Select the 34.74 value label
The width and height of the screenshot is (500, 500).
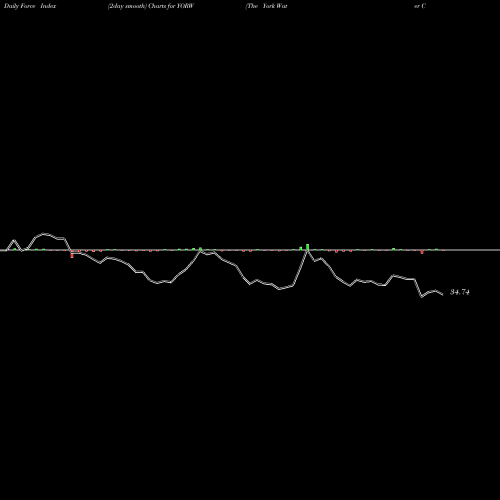tap(460, 292)
